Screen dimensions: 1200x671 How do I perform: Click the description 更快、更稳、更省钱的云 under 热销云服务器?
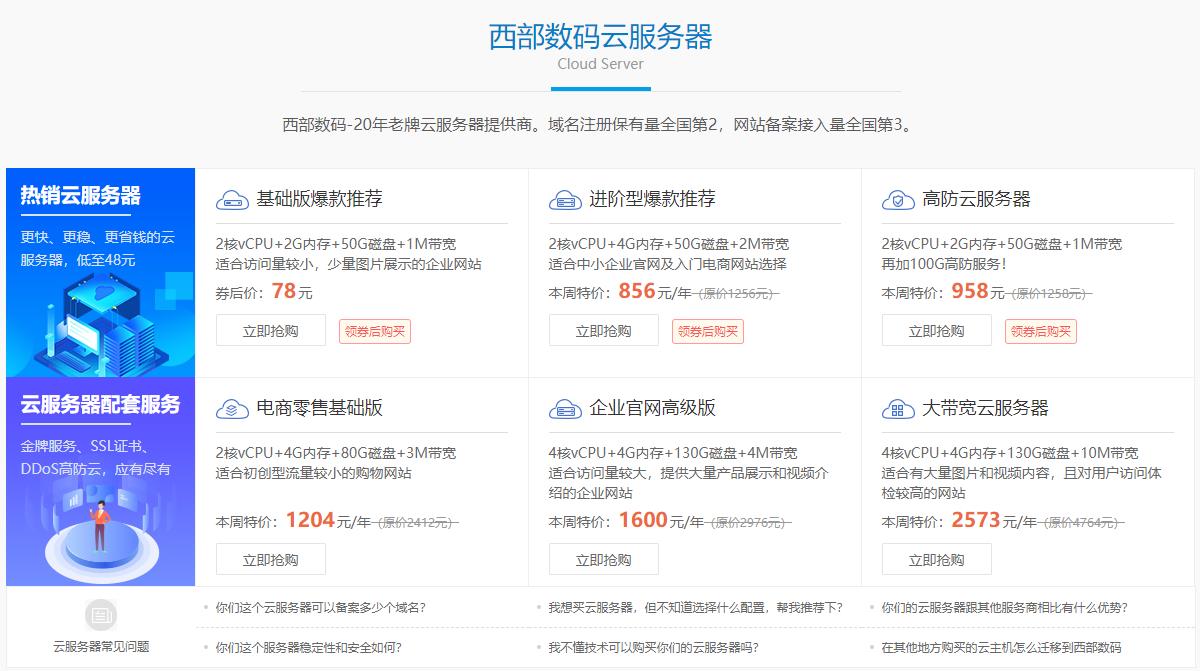(x=98, y=237)
